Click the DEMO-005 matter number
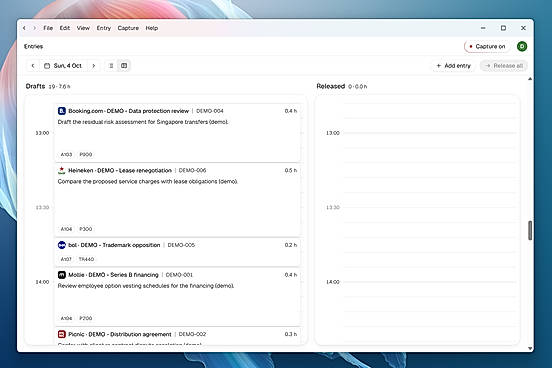552x368 pixels. 181,245
